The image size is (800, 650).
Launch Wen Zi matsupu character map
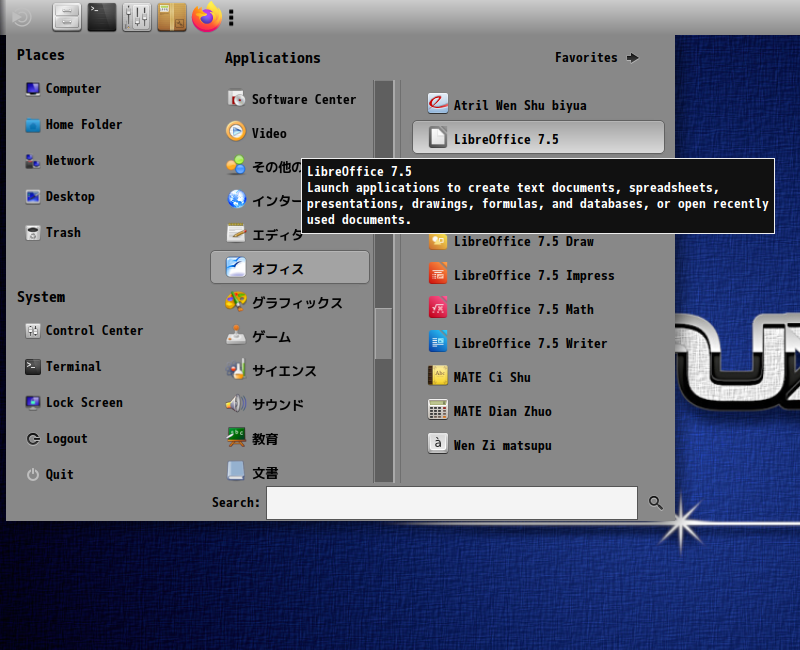[538, 445]
